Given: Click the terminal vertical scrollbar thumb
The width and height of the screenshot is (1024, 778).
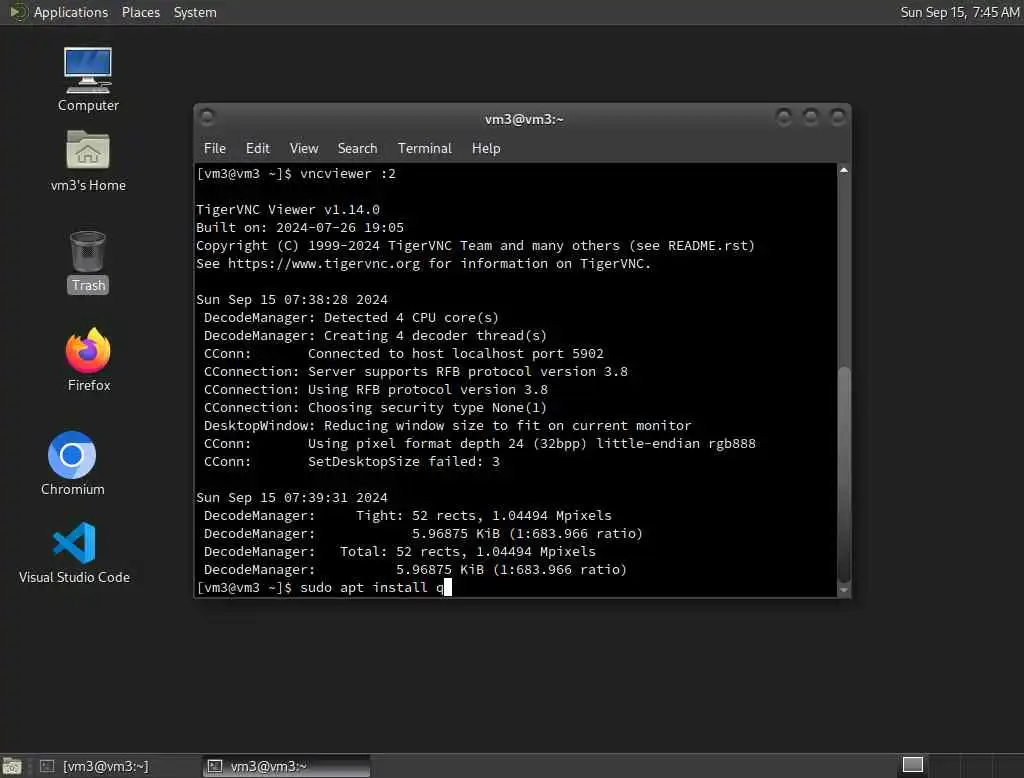Looking at the screenshot, I should coord(844,474).
